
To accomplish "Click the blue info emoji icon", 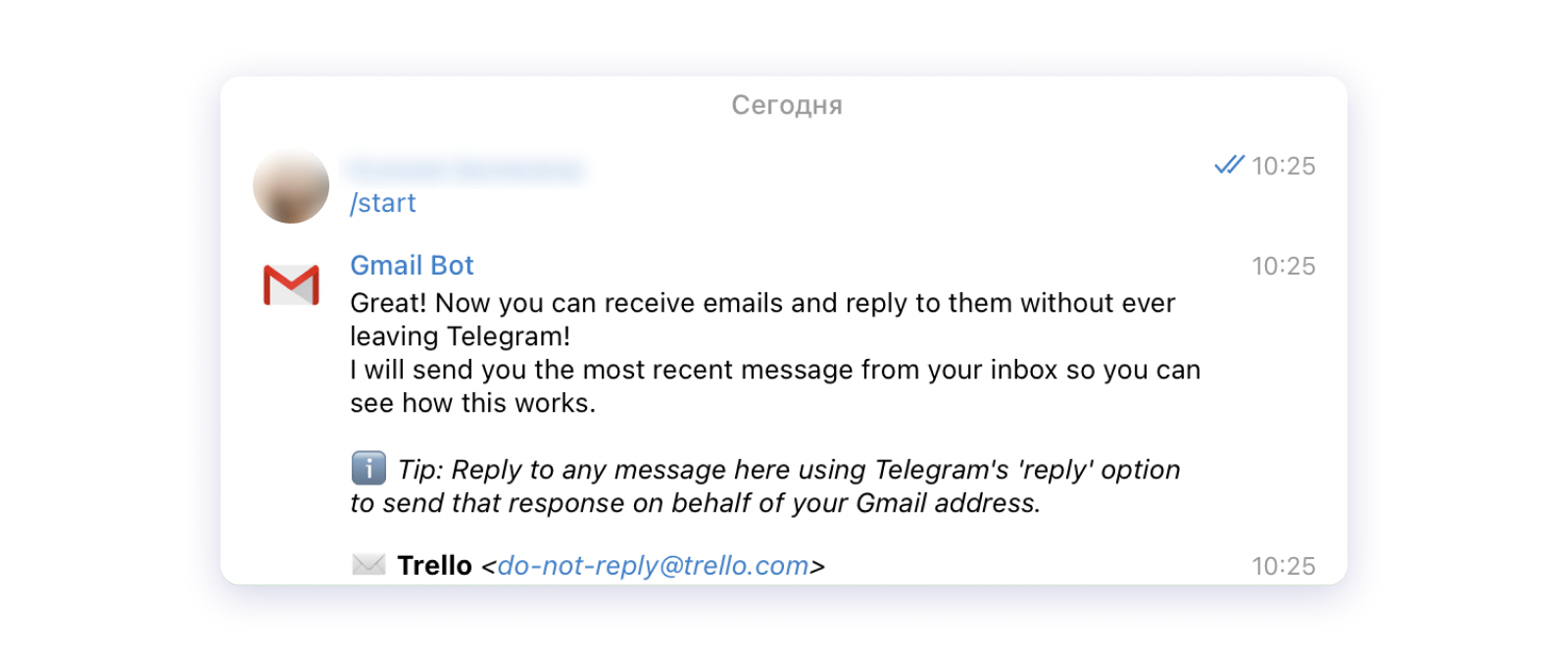I will tap(368, 469).
